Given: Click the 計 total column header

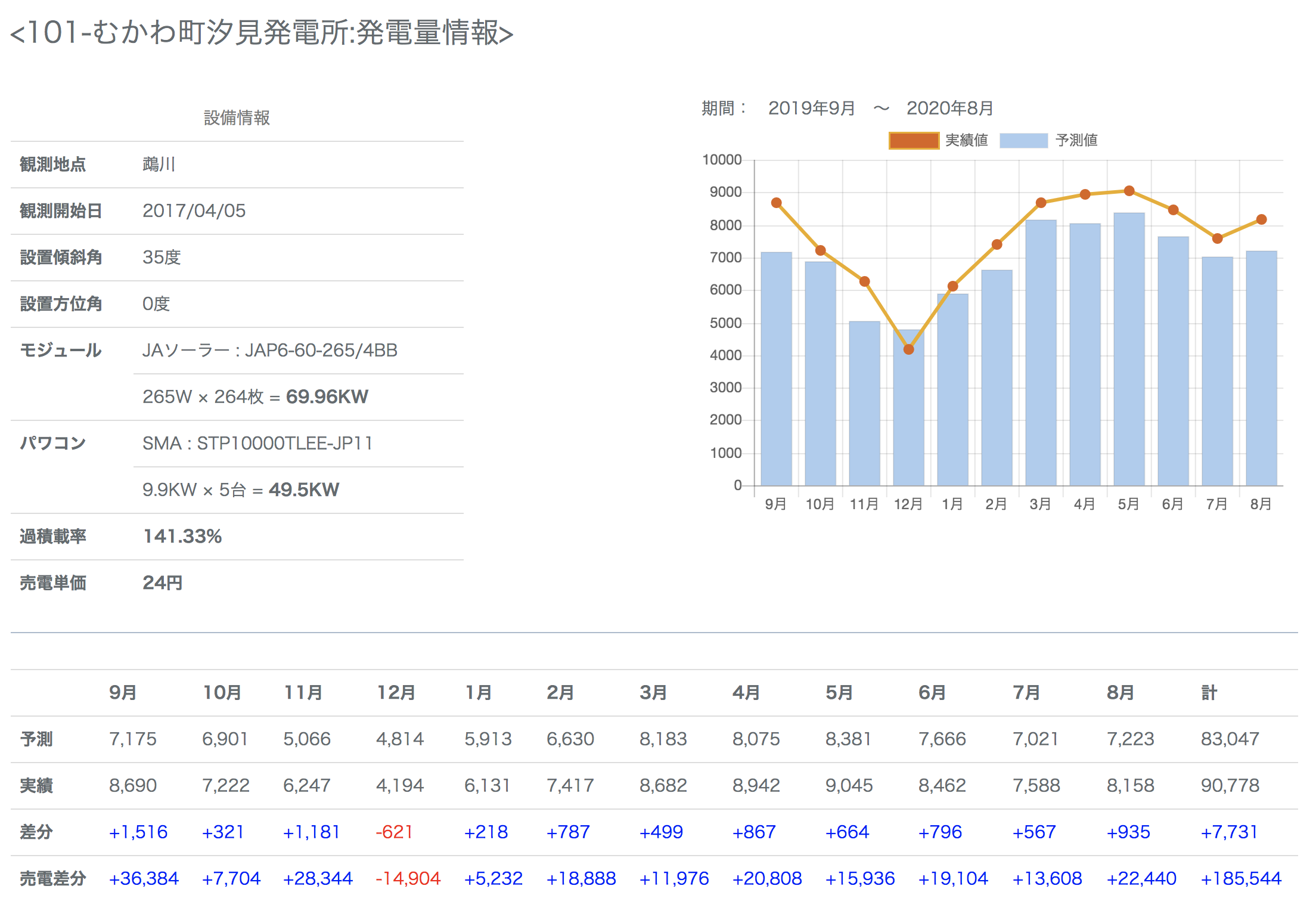Looking at the screenshot, I should (x=1209, y=693).
